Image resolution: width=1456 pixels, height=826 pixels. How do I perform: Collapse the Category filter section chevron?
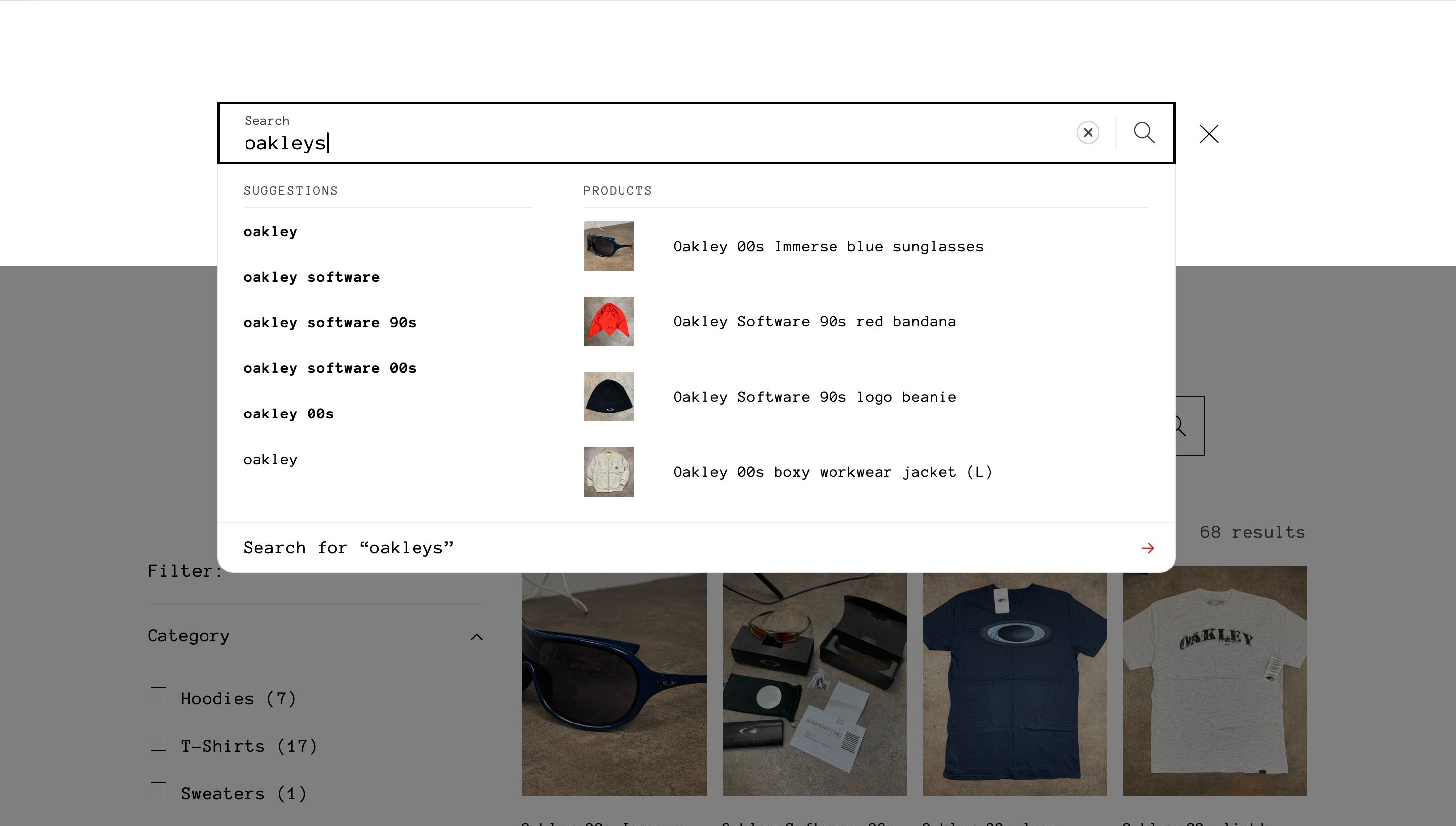point(477,637)
